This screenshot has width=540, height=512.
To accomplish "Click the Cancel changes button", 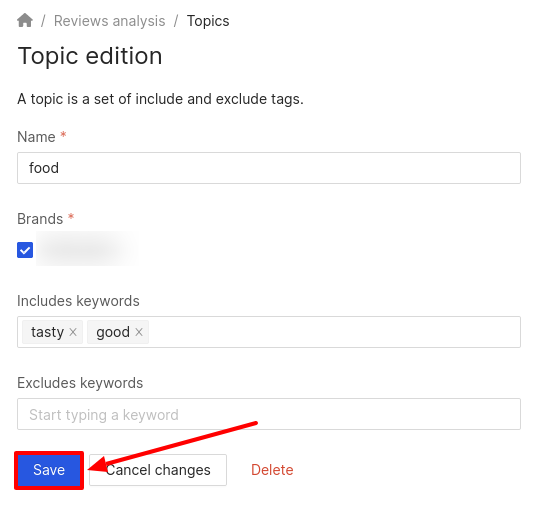I will (158, 470).
